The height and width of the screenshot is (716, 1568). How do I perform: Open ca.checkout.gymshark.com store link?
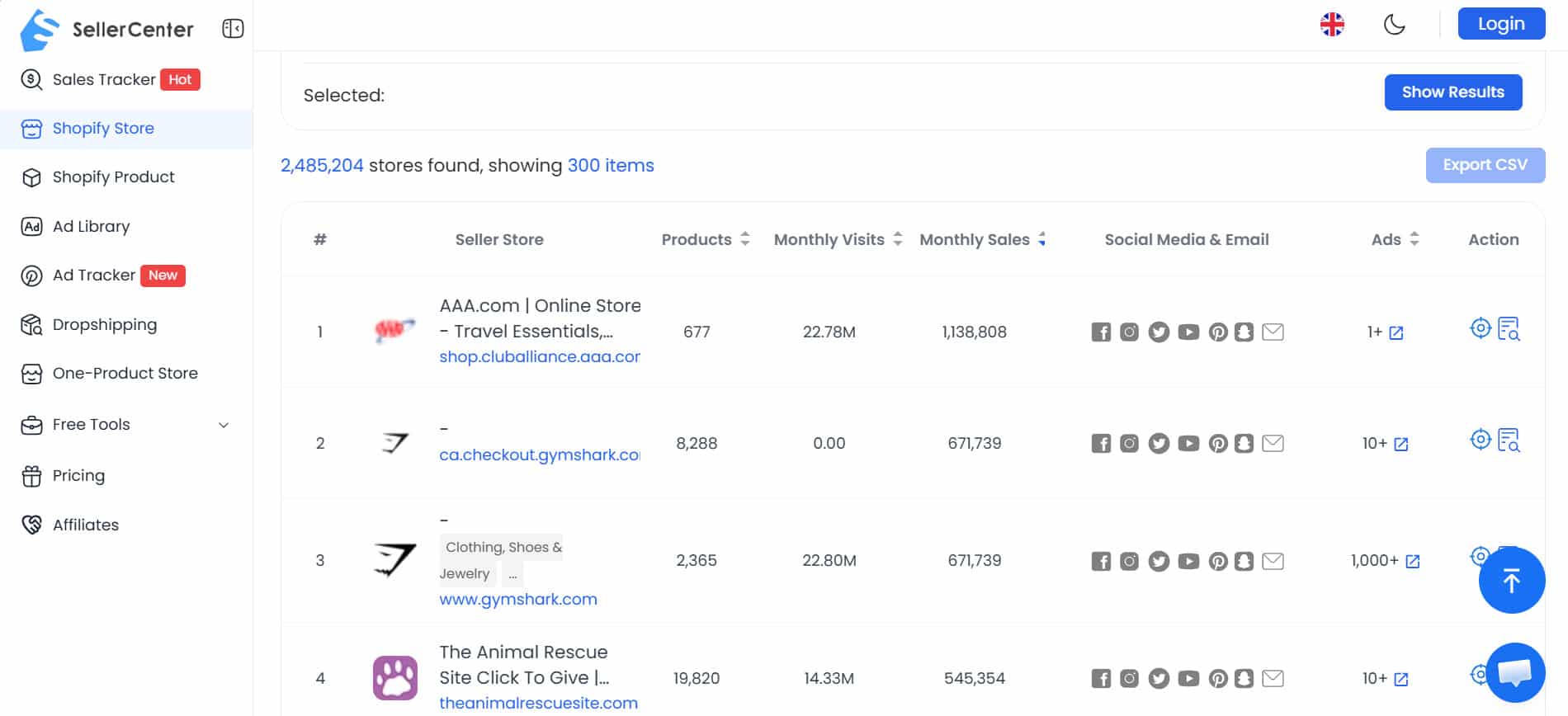(x=540, y=455)
